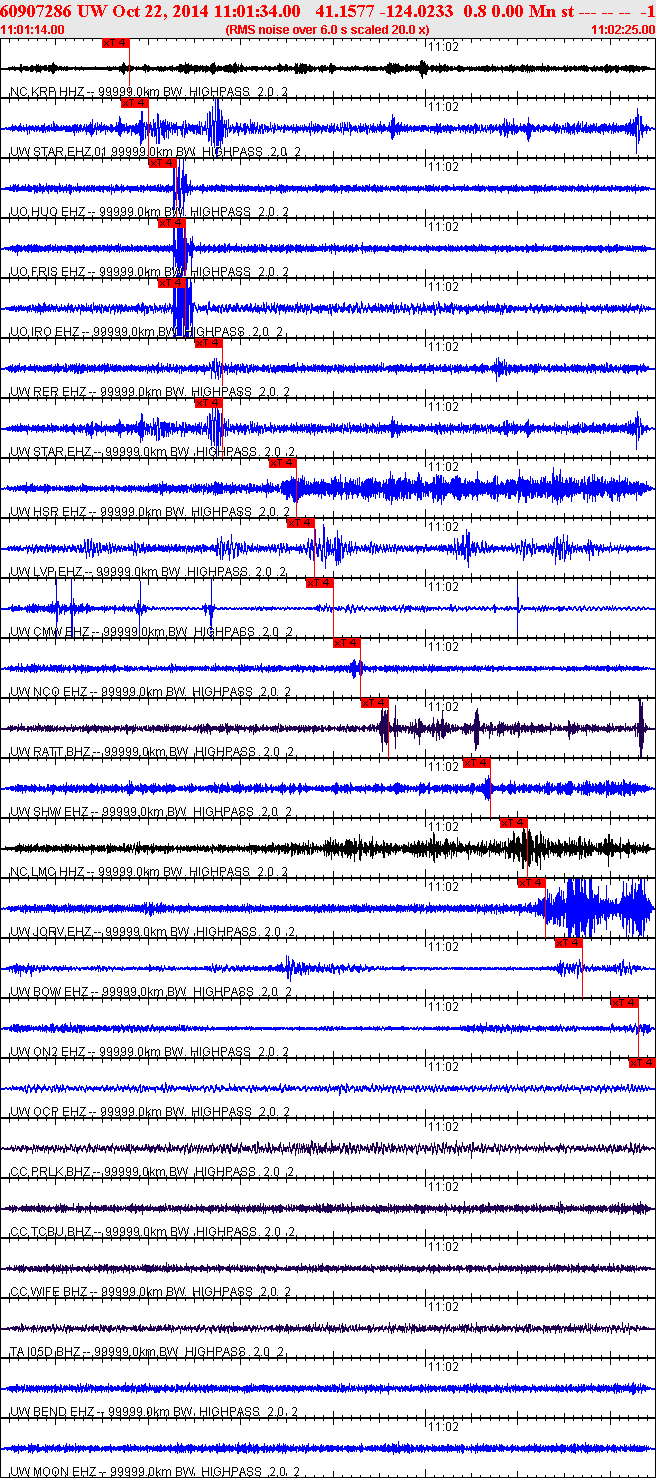Click the pick flag on UW.LVP trace
656x1478 pixels.
pyautogui.click(x=301, y=523)
